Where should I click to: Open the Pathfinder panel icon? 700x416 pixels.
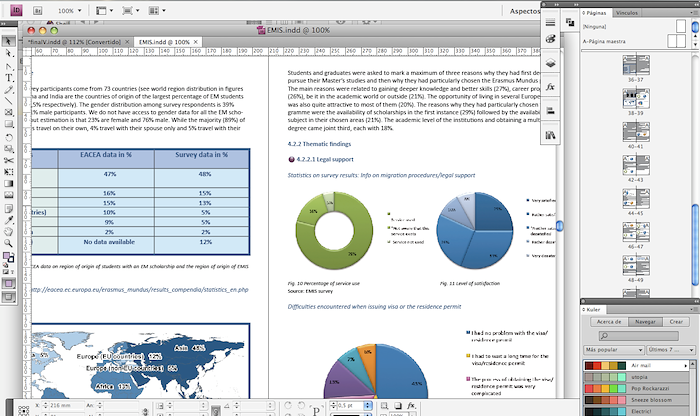click(x=570, y=22)
